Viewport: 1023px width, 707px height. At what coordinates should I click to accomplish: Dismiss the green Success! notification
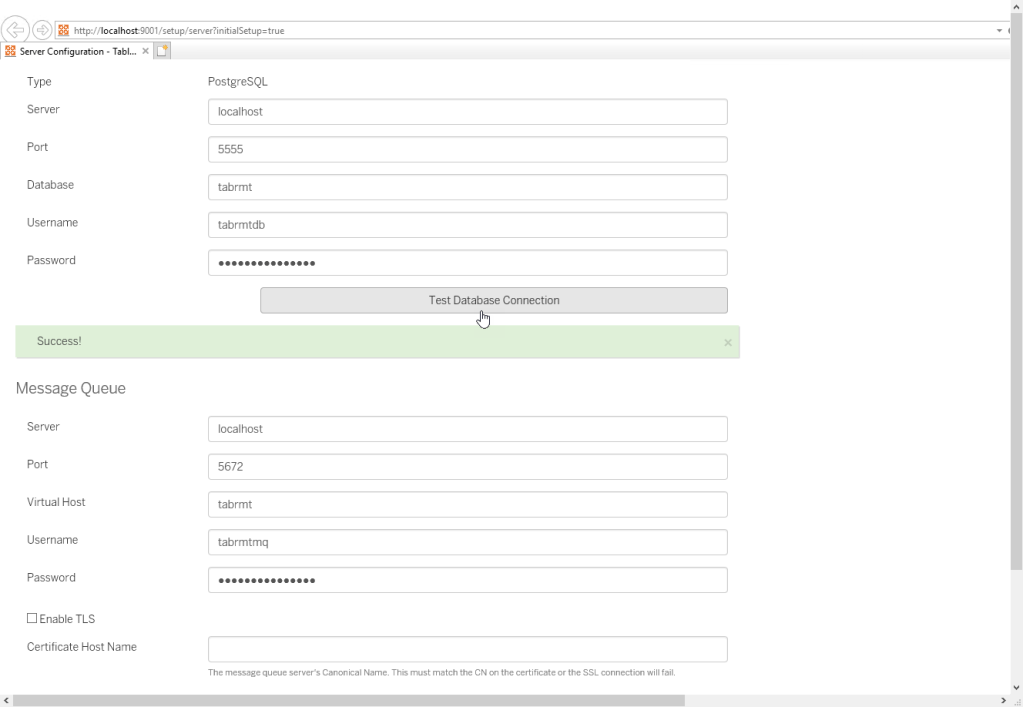click(727, 342)
